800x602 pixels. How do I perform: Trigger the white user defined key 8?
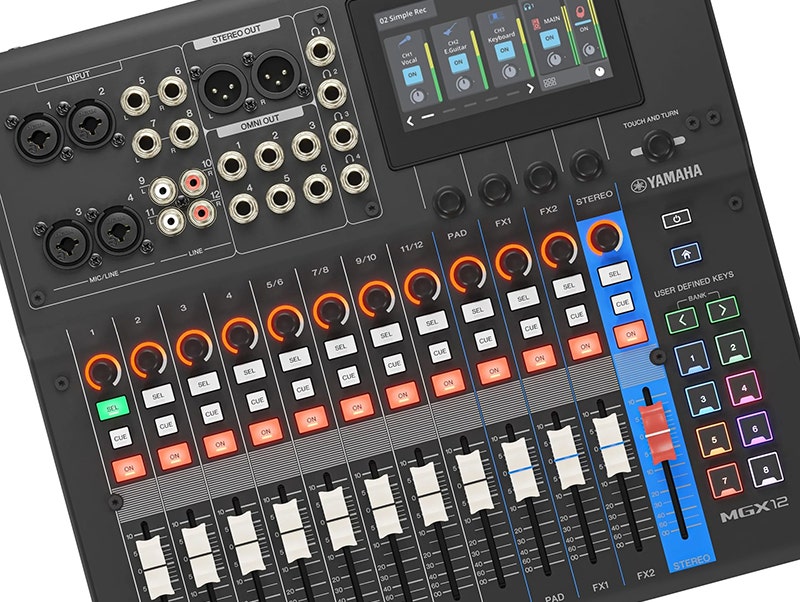766,469
